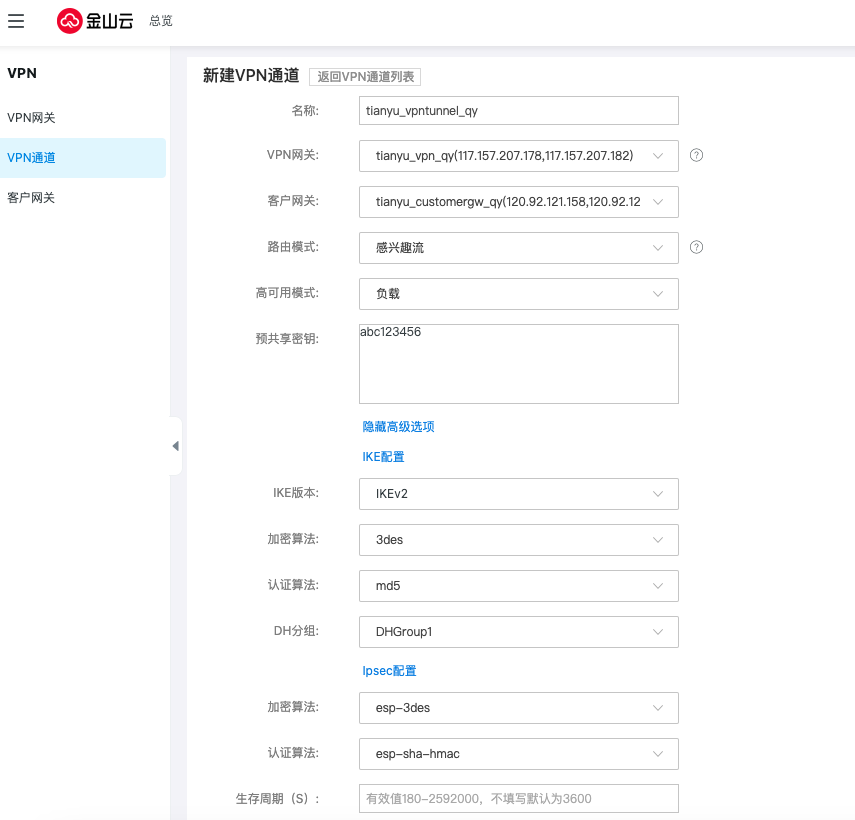Click 返回VPN通道列表 button
Image resolution: width=855 pixels, height=820 pixels.
tap(365, 77)
